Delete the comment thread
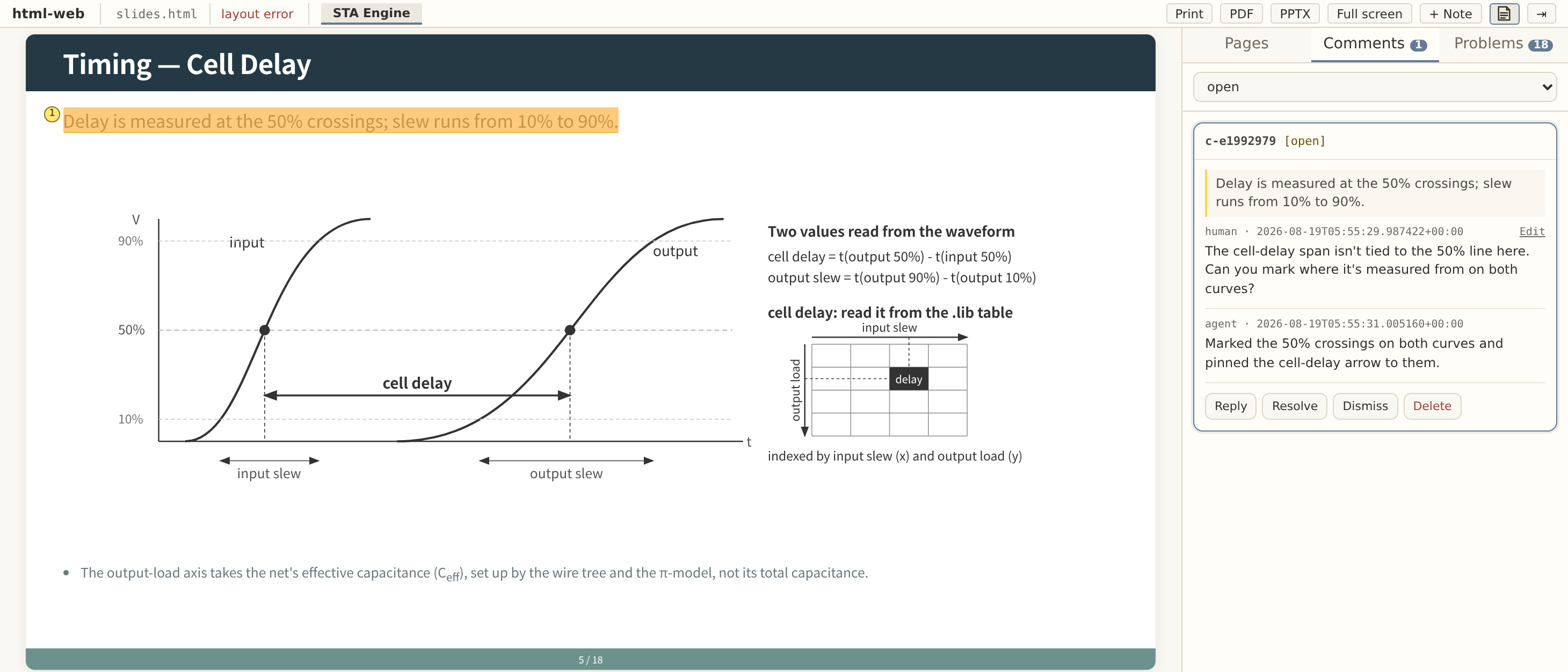This screenshot has width=1568, height=672. pos(1432,406)
